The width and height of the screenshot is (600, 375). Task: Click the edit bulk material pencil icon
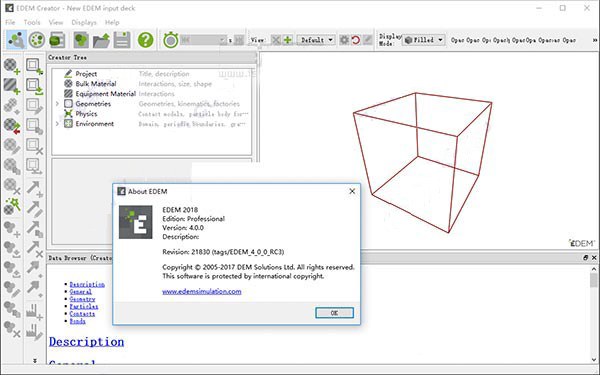point(12,146)
